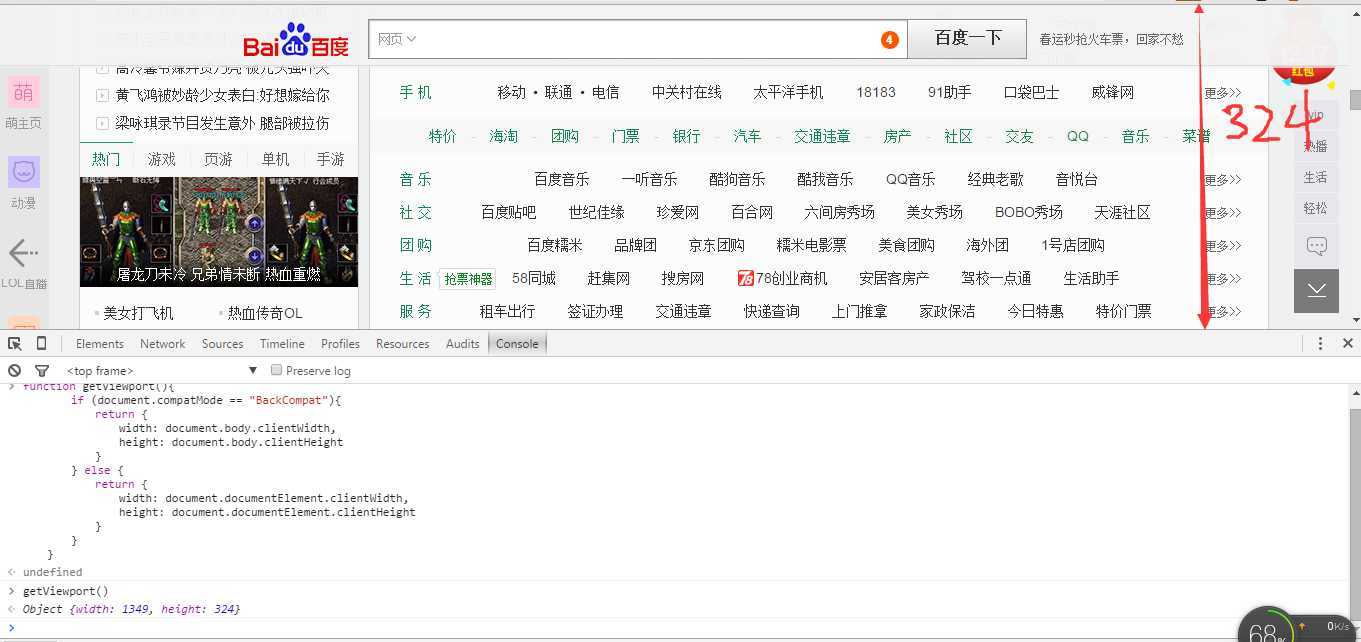Expand 更多>> in the 生活 row
This screenshot has height=642, width=1361.
coord(1223,278)
